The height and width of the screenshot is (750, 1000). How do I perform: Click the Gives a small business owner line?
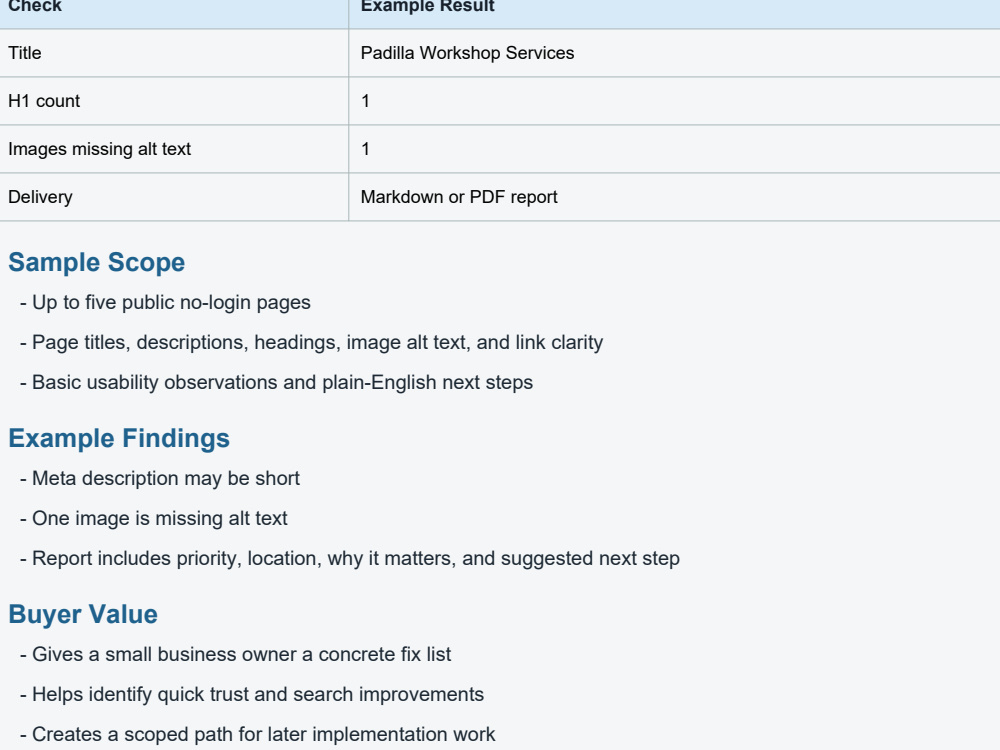point(235,654)
